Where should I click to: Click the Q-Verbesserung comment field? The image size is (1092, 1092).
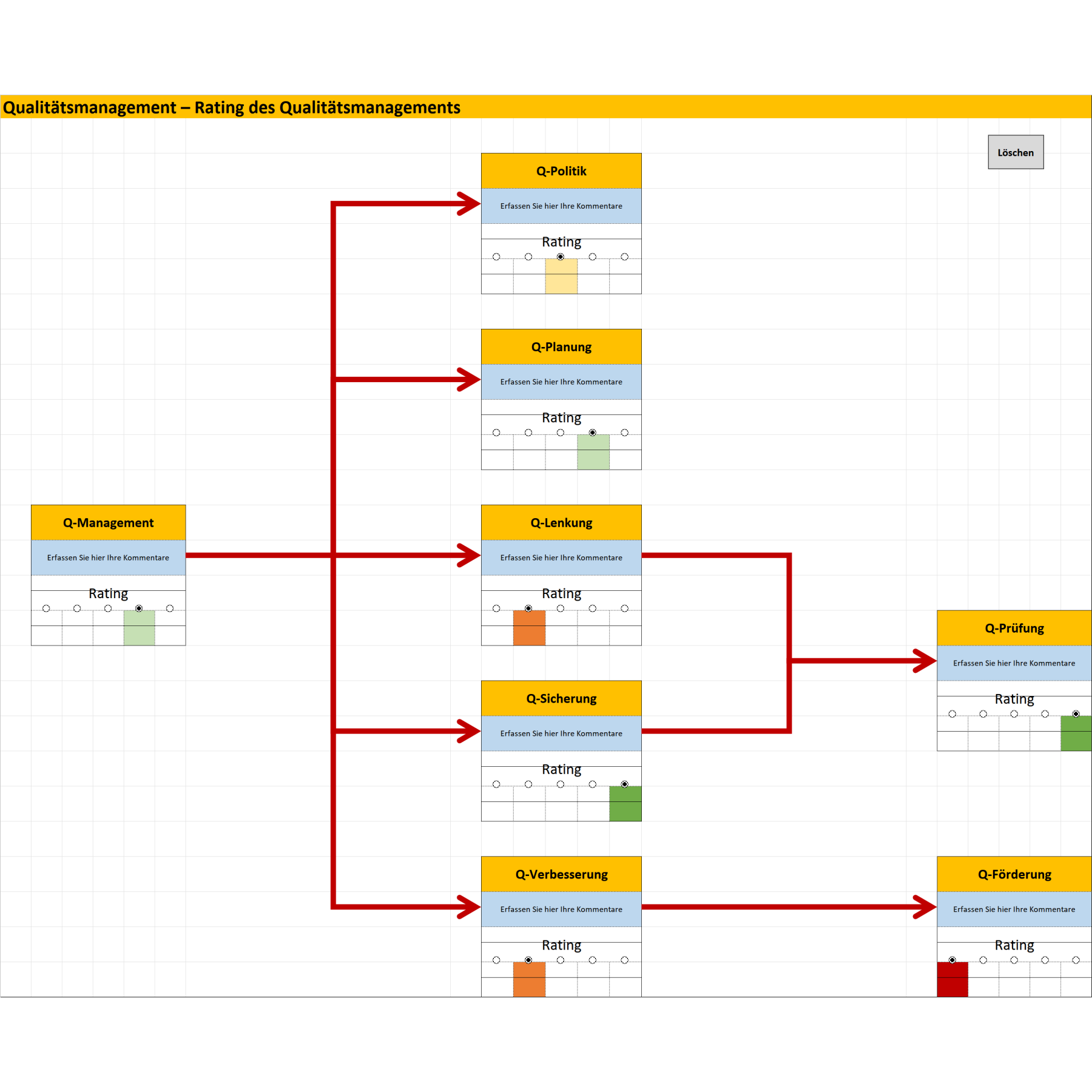pyautogui.click(x=561, y=909)
